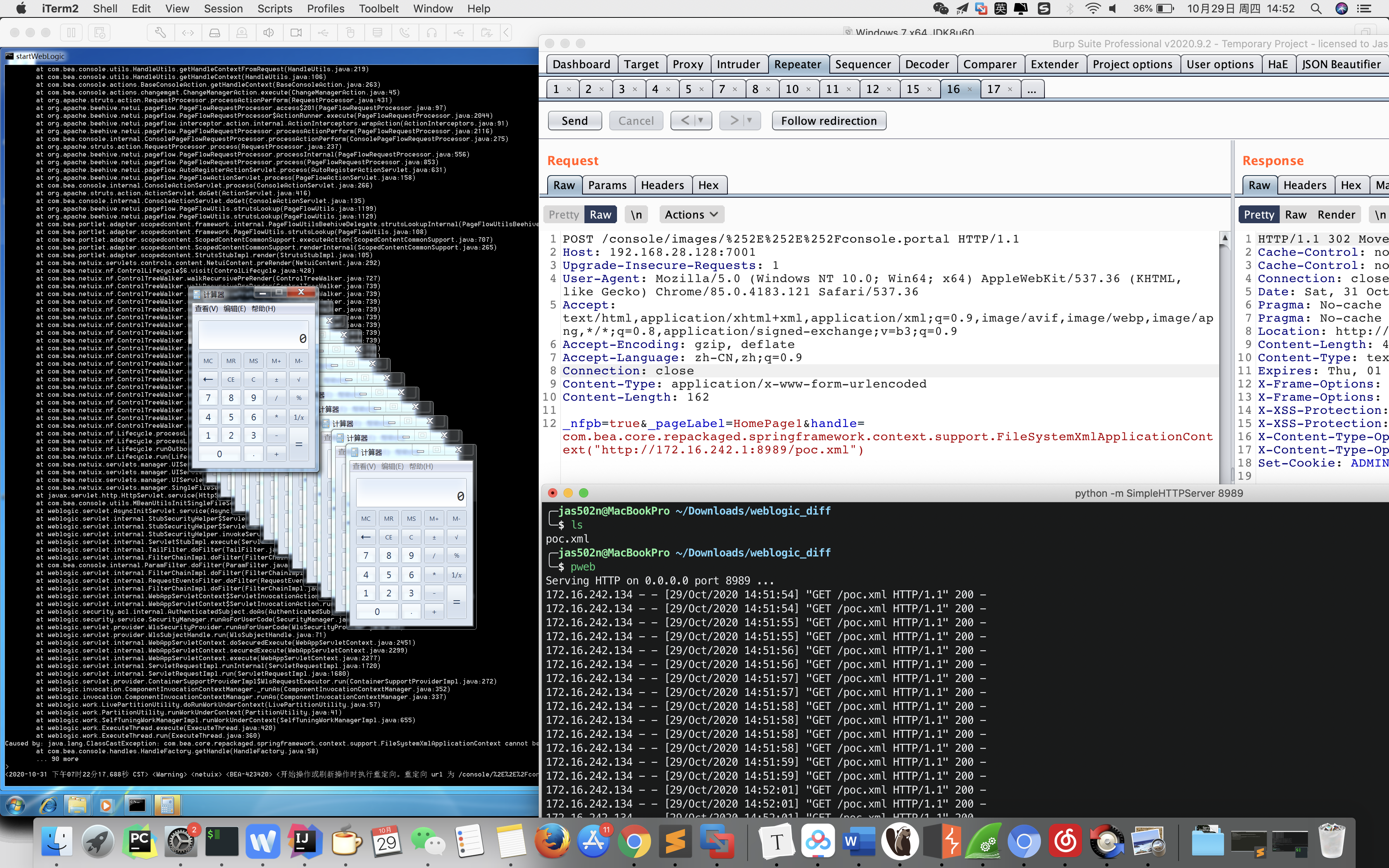The image size is (1389, 868).
Task: Click the request editor vertical scrollbar
Action: [1224, 356]
